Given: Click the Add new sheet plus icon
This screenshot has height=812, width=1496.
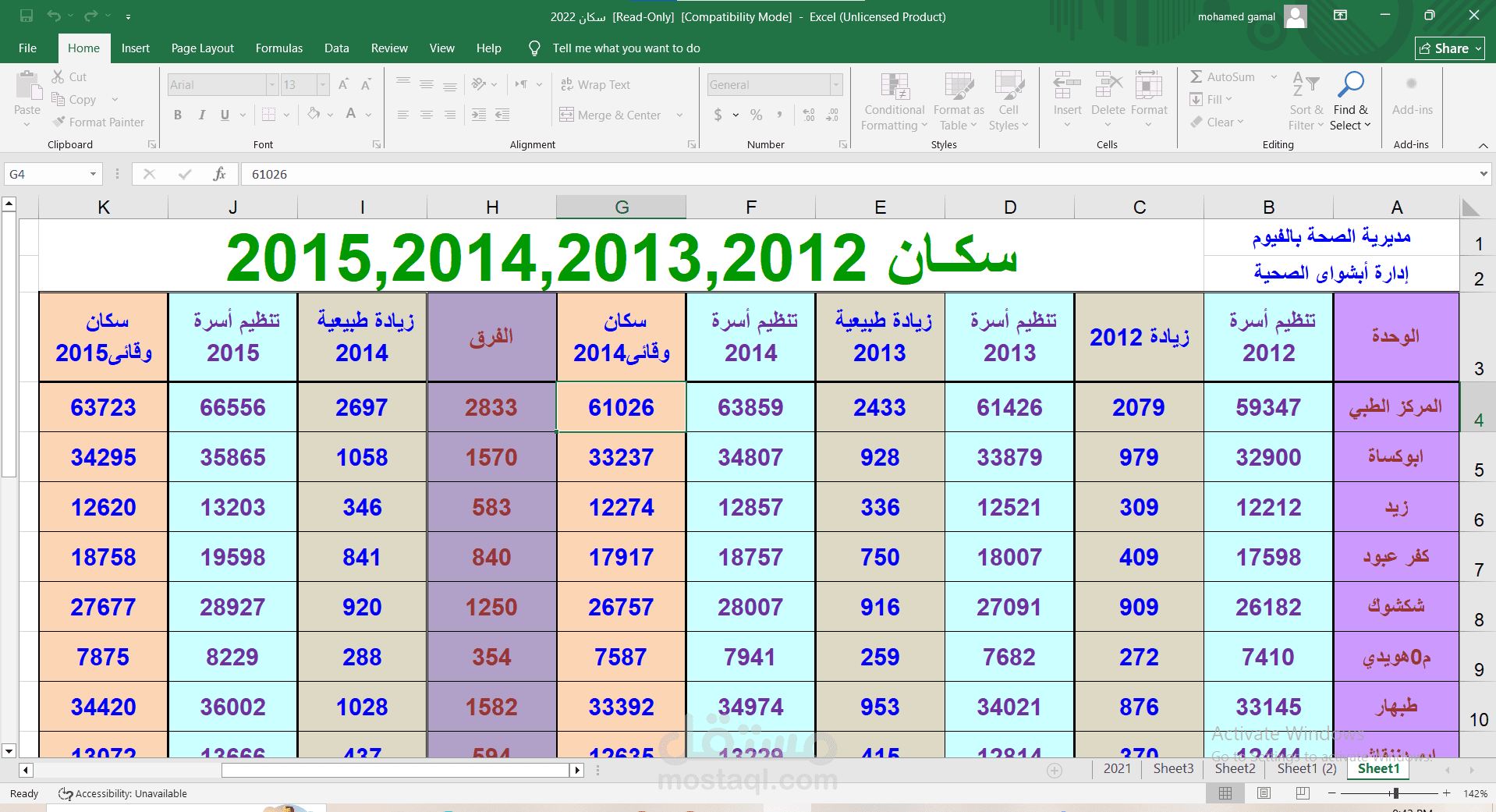Looking at the screenshot, I should point(1055,770).
